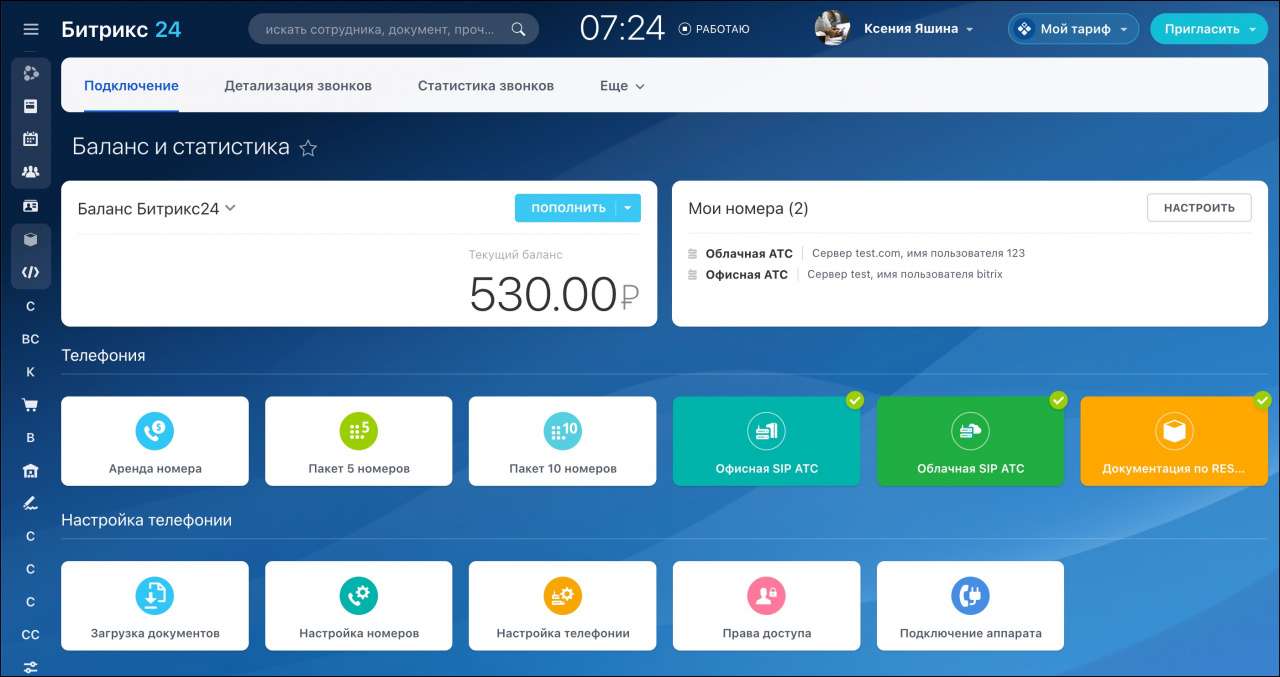The height and width of the screenshot is (677, 1280).
Task: Open Загрузка документов tile
Action: 155,606
